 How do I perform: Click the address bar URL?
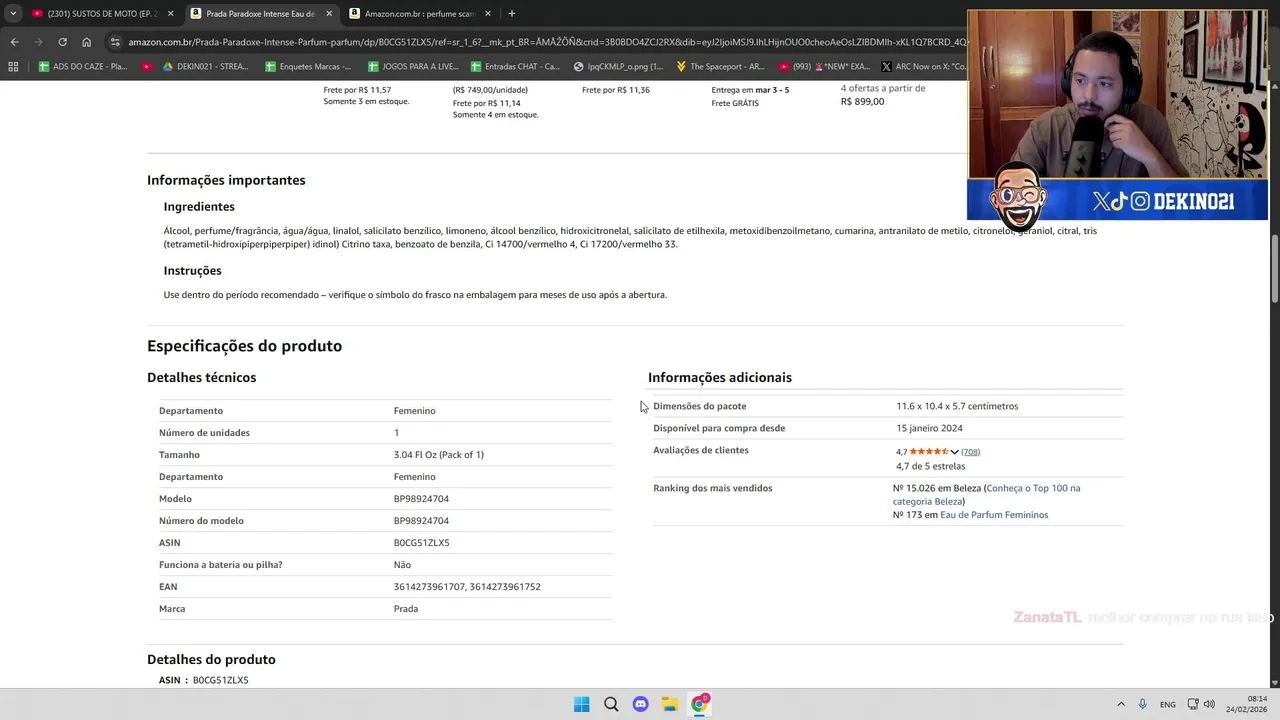545,42
